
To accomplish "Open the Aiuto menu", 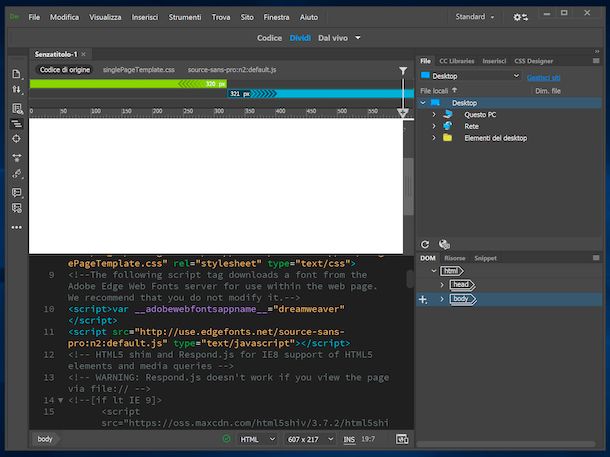I will click(x=309, y=17).
